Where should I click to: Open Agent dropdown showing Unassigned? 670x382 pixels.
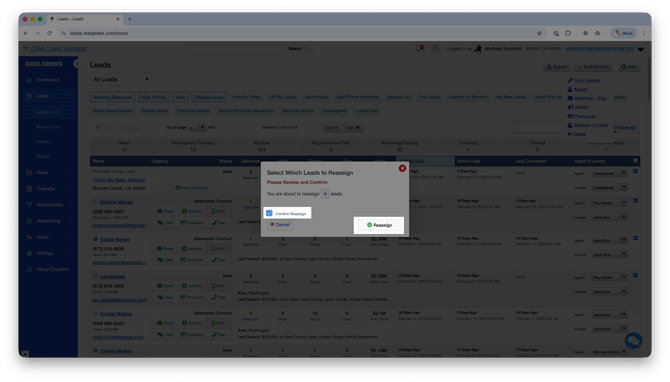pyautogui.click(x=609, y=173)
